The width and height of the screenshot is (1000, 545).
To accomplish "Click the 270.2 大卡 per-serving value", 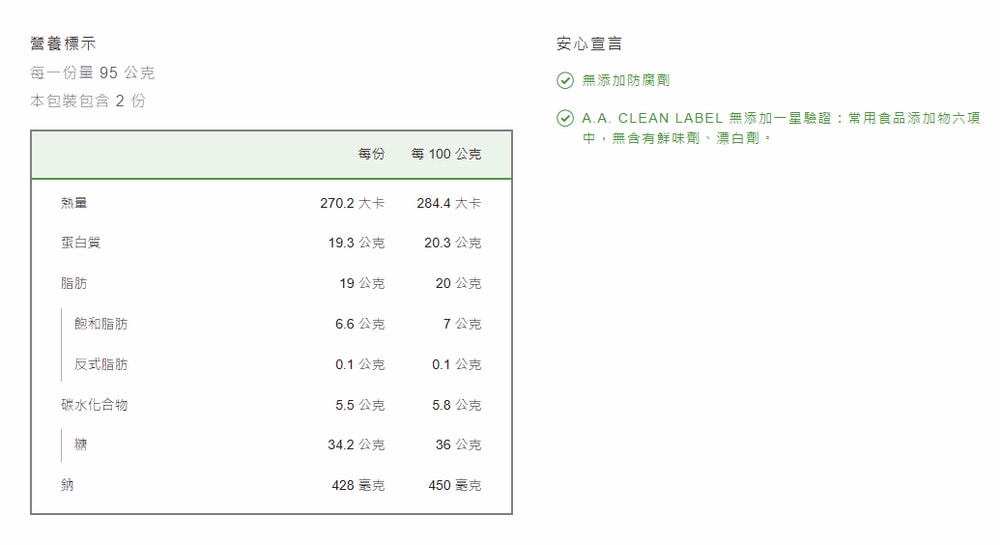I will coord(352,203).
